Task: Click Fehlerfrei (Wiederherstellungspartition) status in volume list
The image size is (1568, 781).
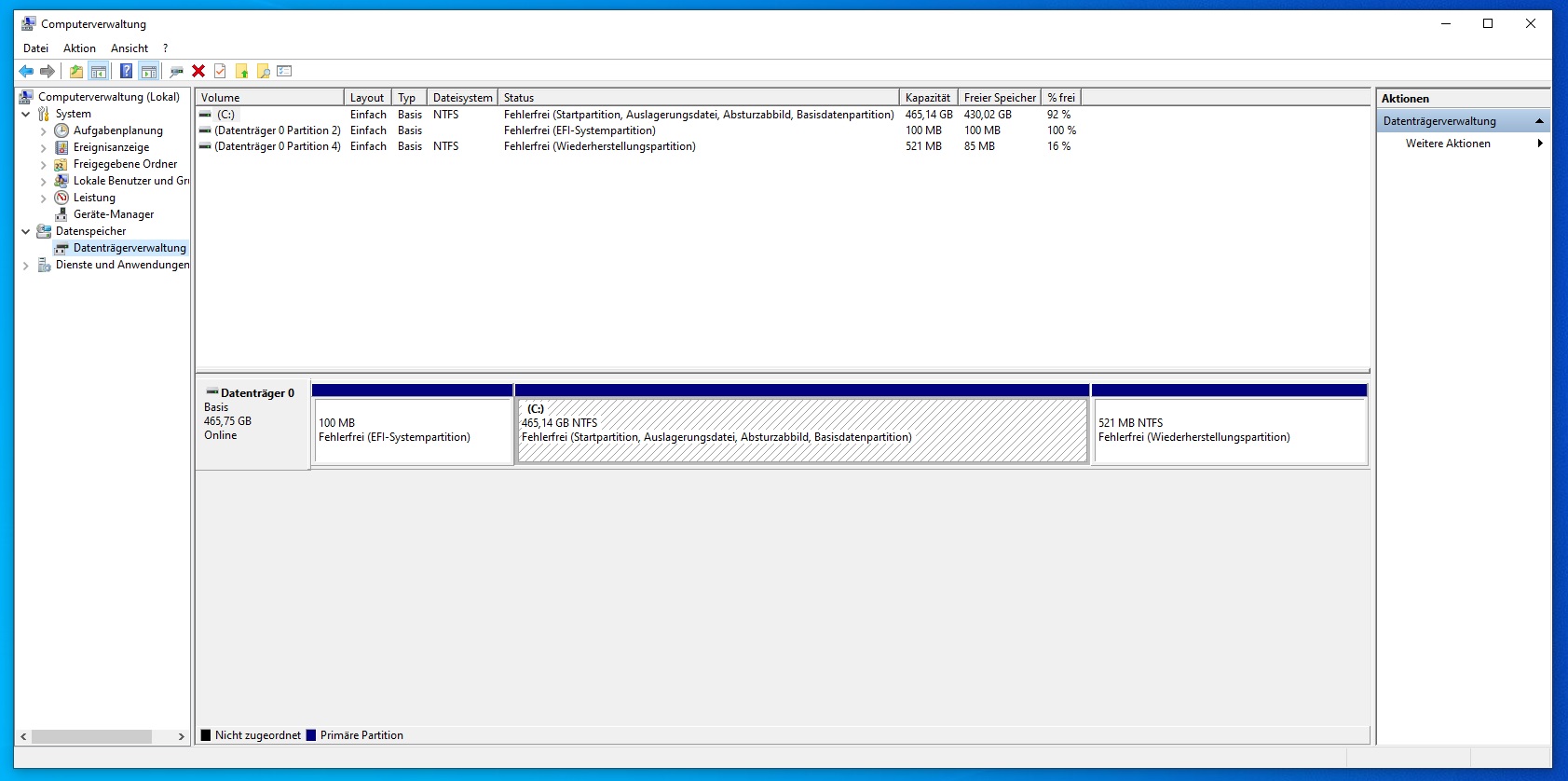Action: 600,146
